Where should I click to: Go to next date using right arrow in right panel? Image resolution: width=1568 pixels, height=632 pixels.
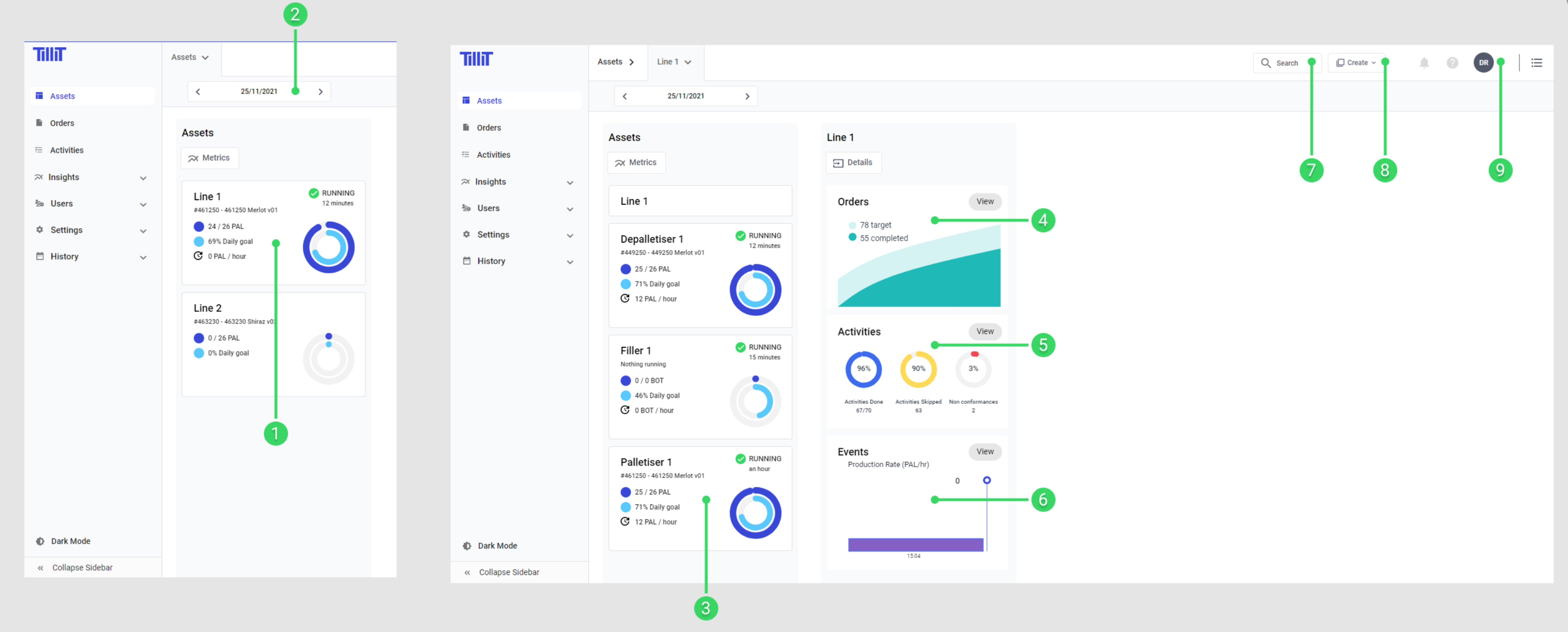[x=747, y=96]
